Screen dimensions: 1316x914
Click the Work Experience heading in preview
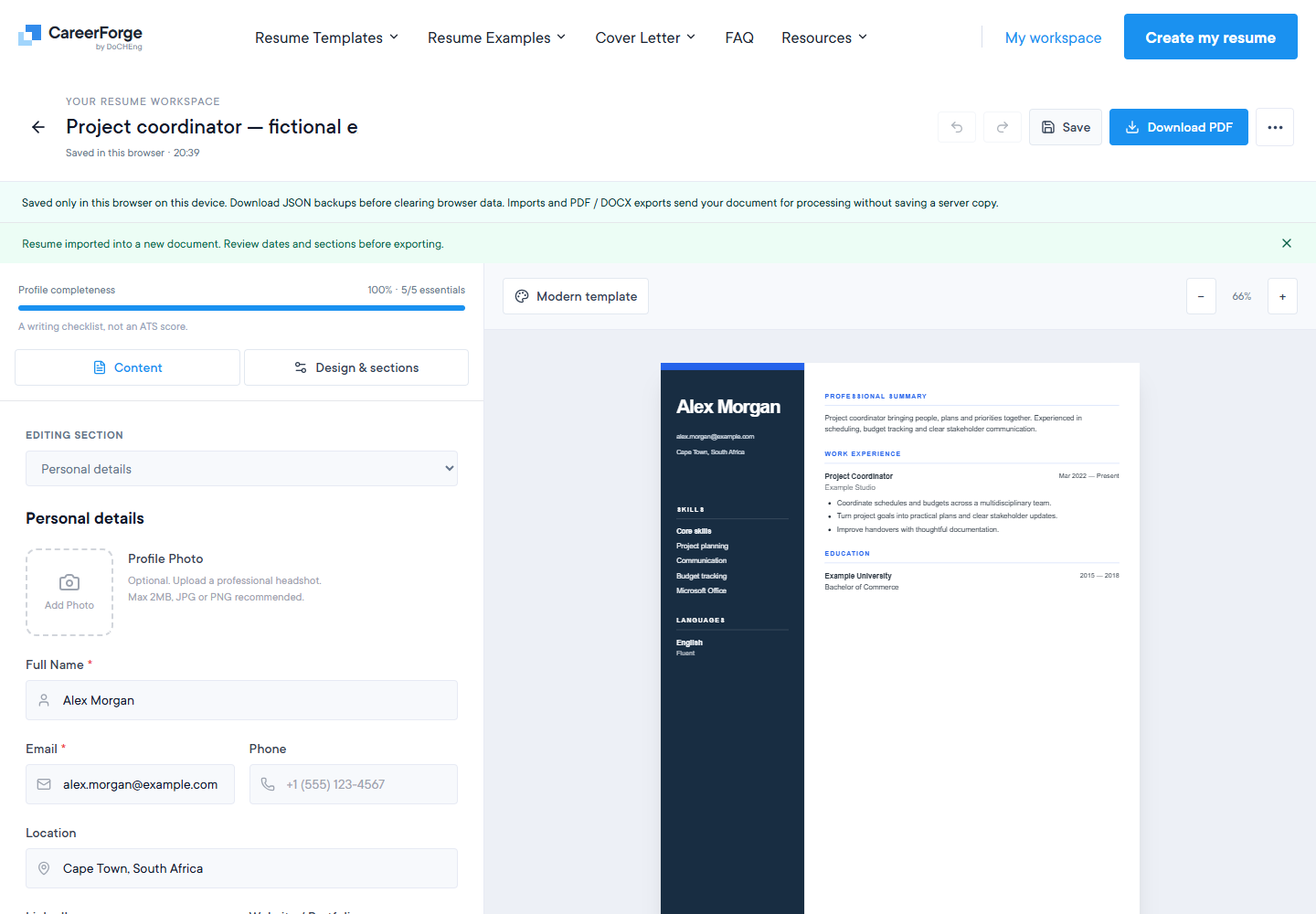[863, 454]
